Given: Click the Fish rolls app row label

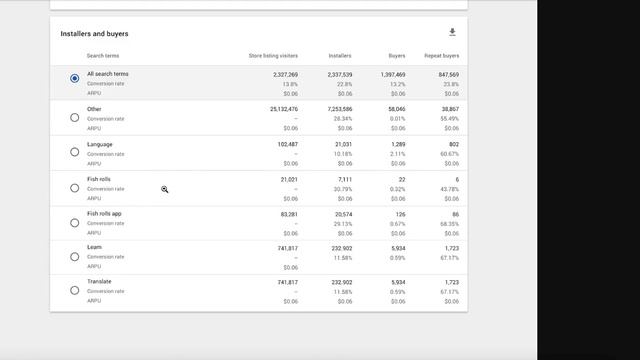Looking at the screenshot, I should (x=104, y=213).
